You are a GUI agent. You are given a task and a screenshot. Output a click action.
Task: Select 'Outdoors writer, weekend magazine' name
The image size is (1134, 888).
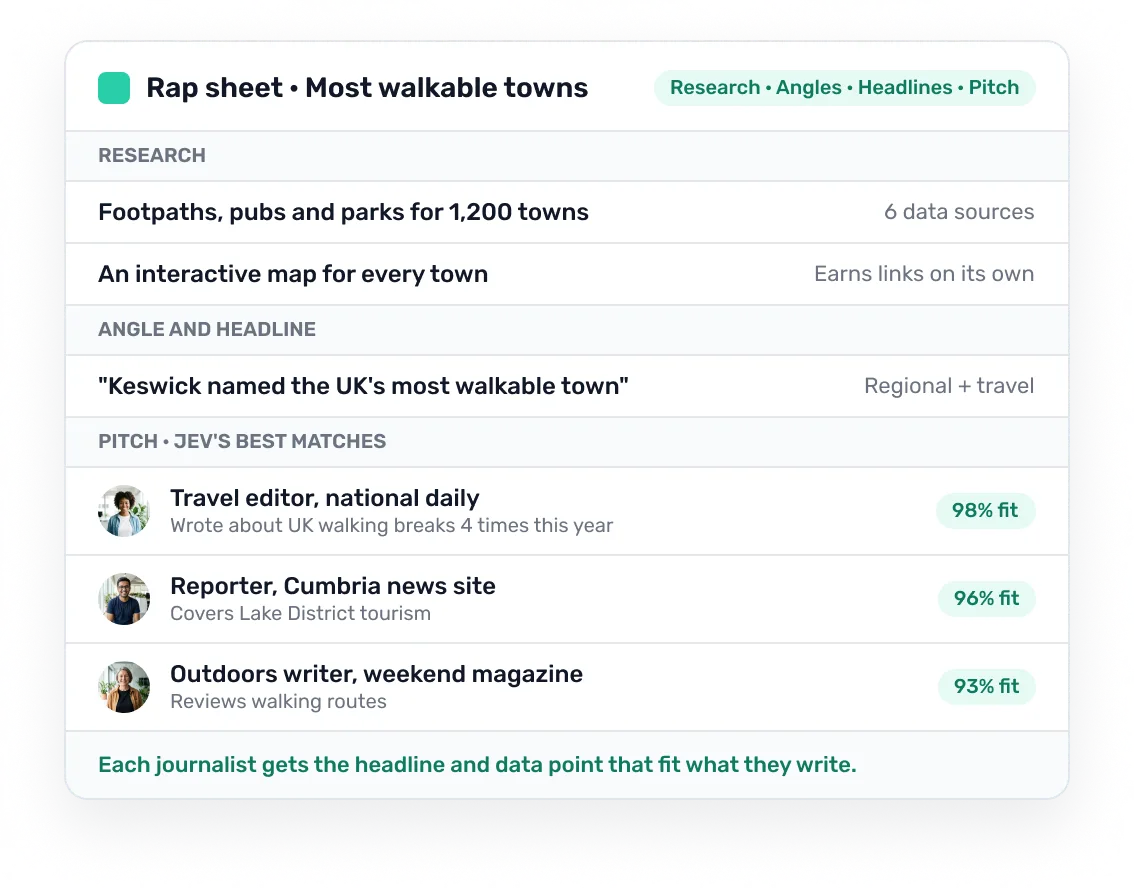click(376, 674)
